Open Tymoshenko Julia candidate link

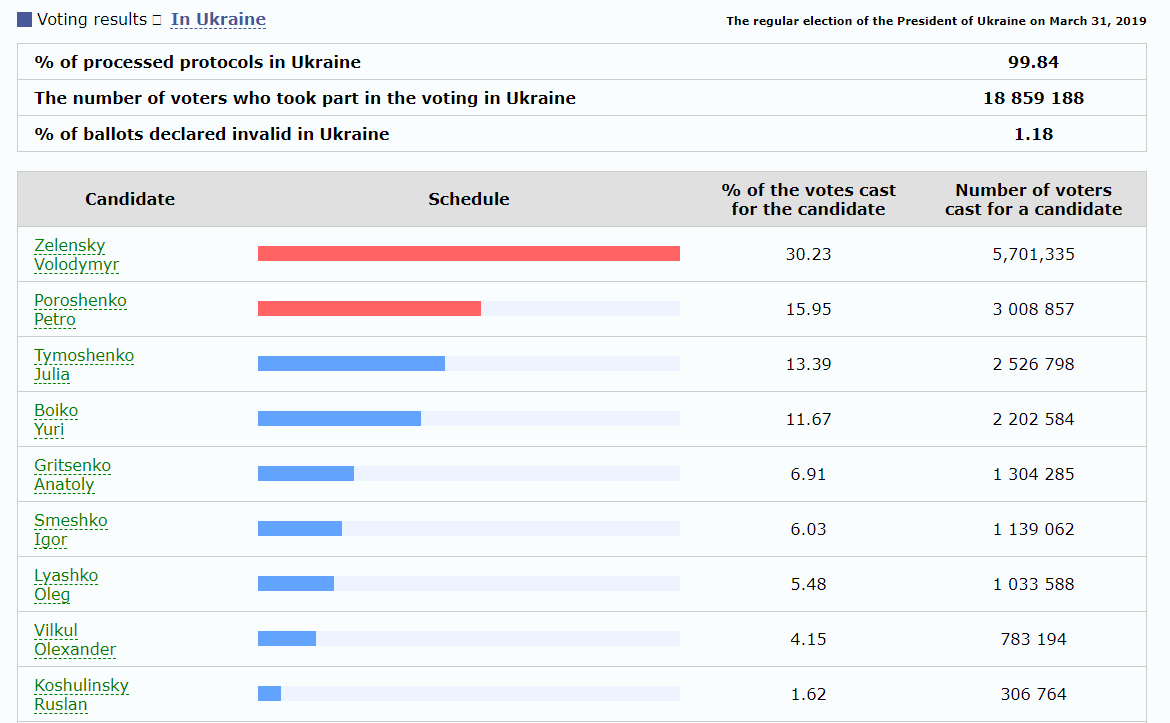(x=84, y=365)
